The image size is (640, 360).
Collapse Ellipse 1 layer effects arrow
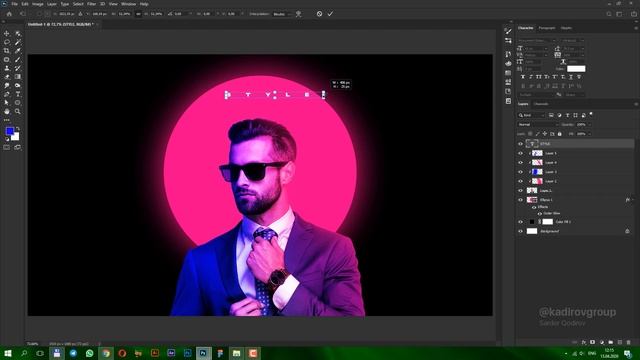[x=633, y=200]
